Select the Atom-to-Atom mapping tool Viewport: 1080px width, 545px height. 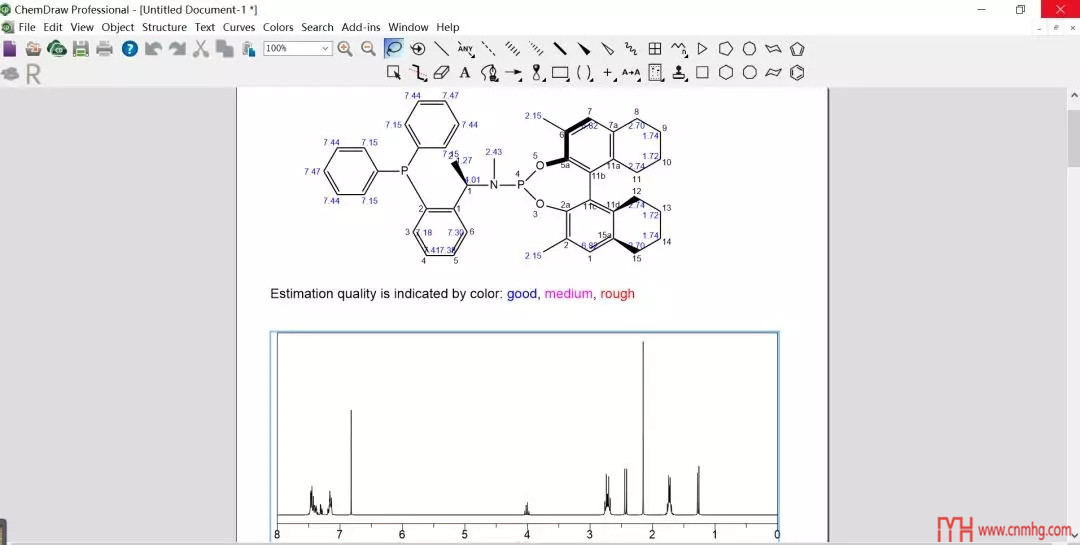[631, 72]
